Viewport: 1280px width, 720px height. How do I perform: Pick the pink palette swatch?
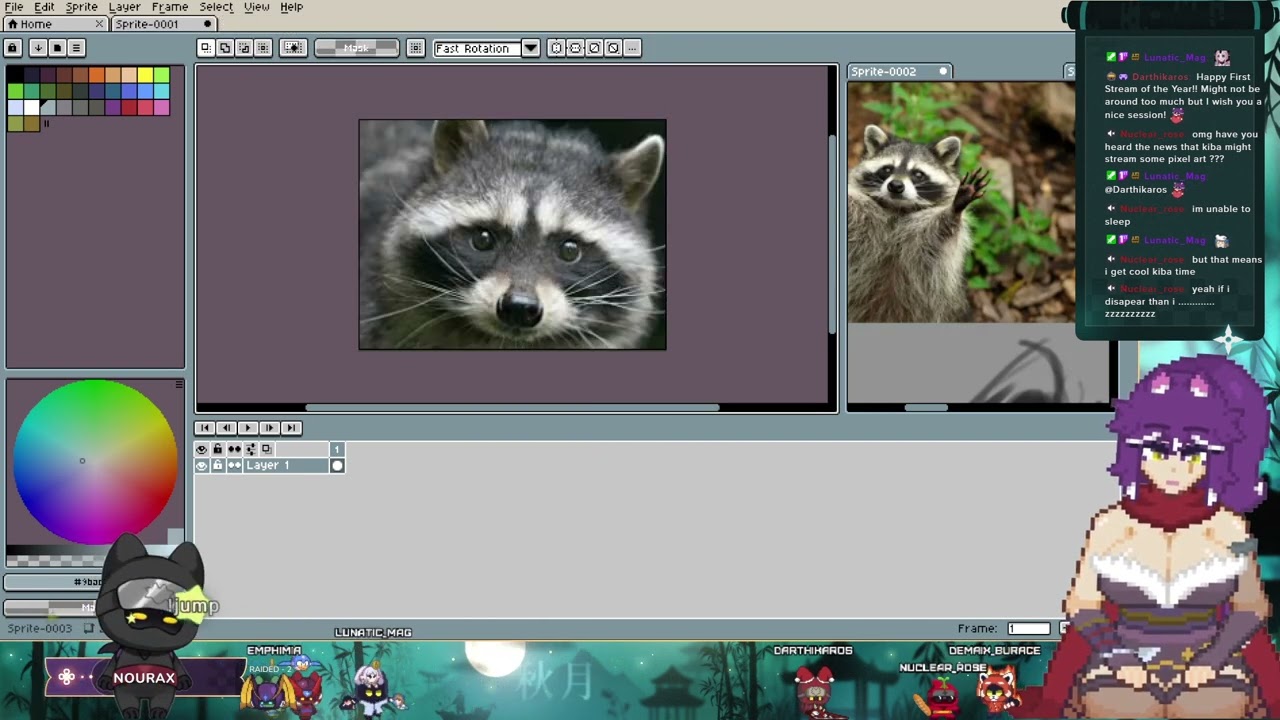tap(162, 108)
